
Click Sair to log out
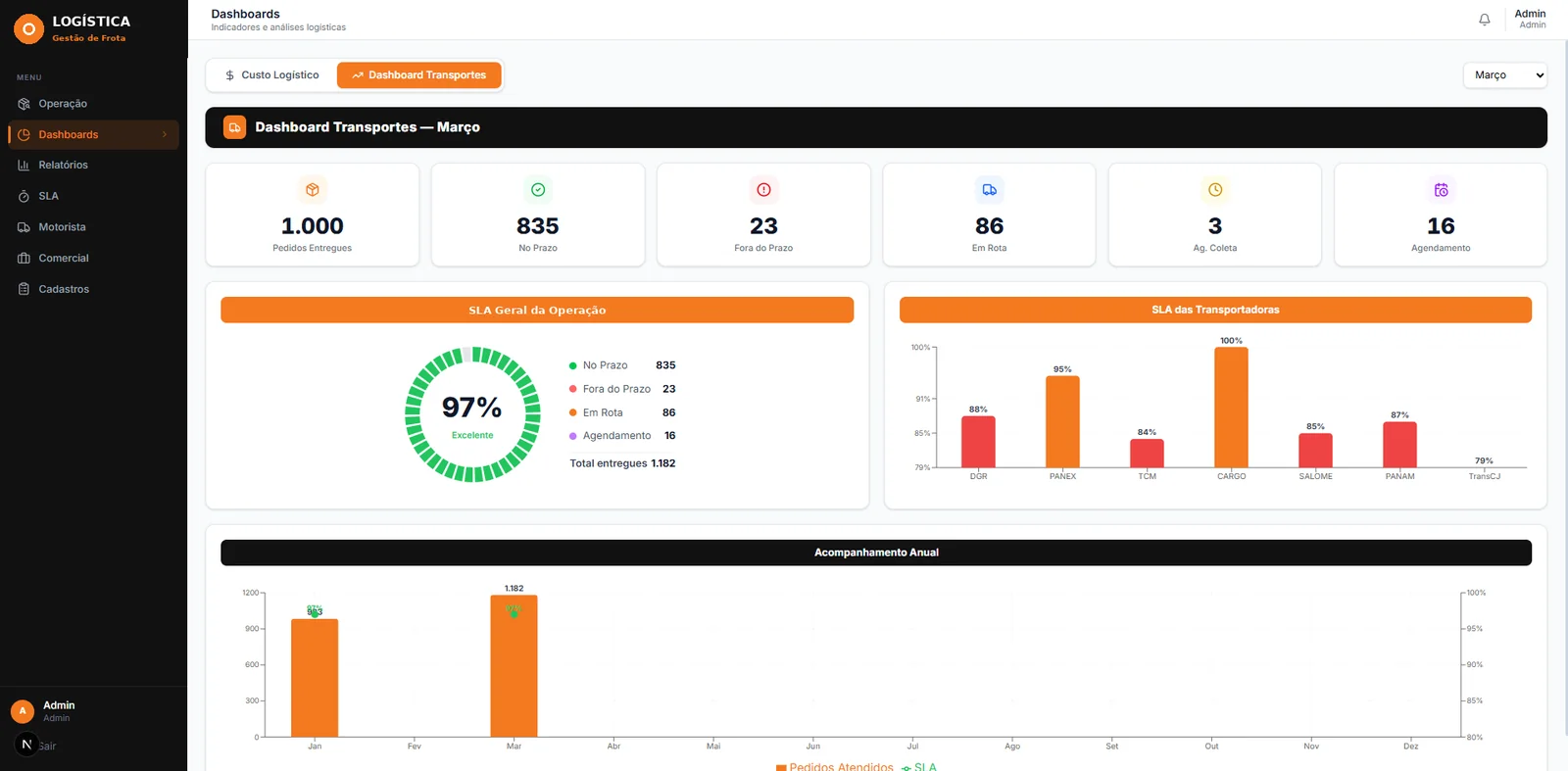tap(47, 746)
